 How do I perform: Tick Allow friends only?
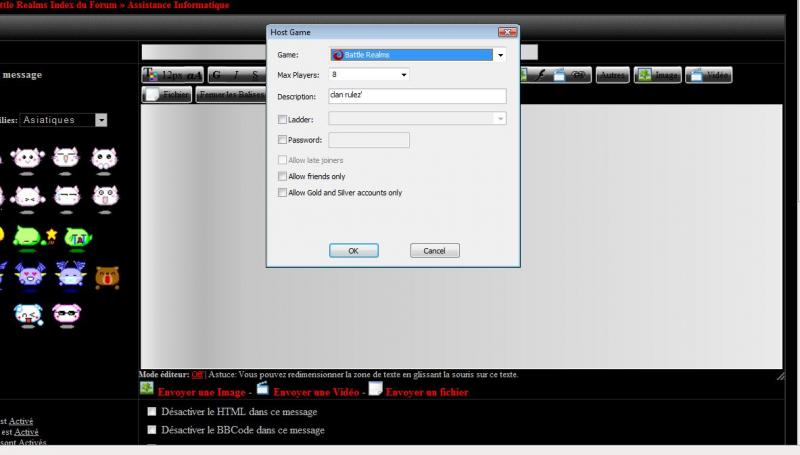[282, 176]
